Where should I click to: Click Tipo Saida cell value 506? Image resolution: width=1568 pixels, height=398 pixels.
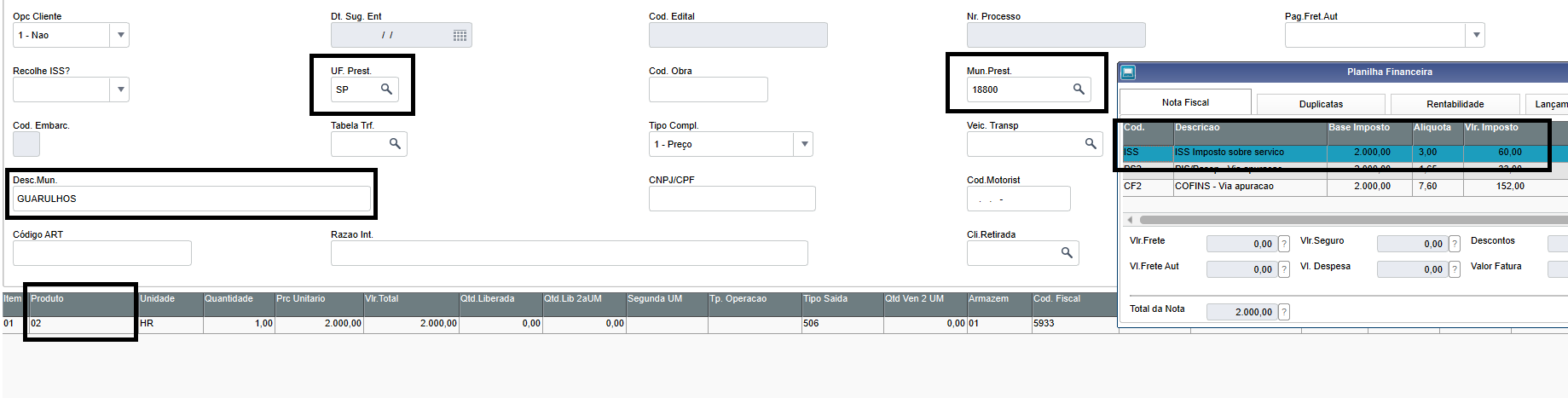(842, 324)
